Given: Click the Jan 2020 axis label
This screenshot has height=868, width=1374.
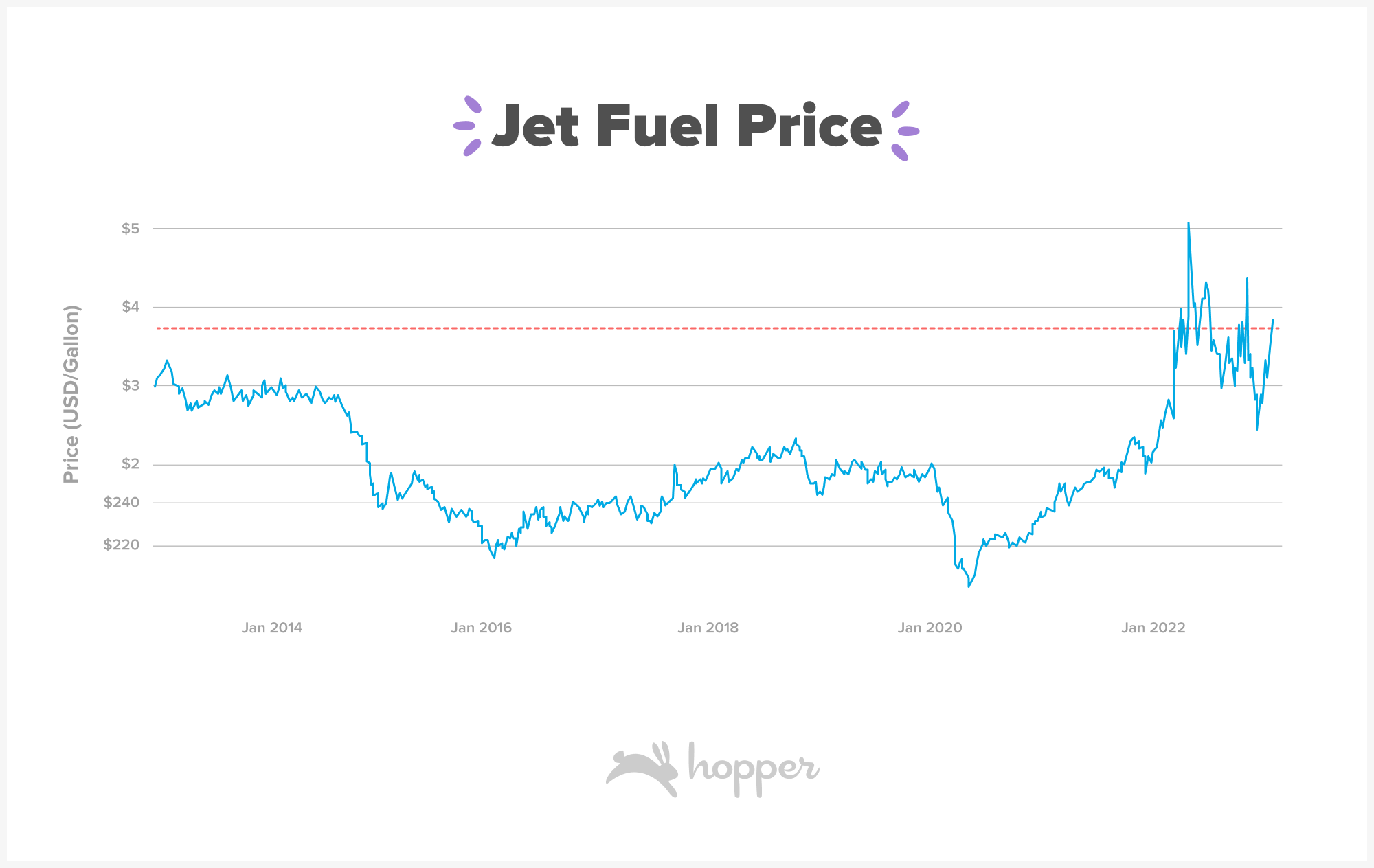Looking at the screenshot, I should [930, 628].
